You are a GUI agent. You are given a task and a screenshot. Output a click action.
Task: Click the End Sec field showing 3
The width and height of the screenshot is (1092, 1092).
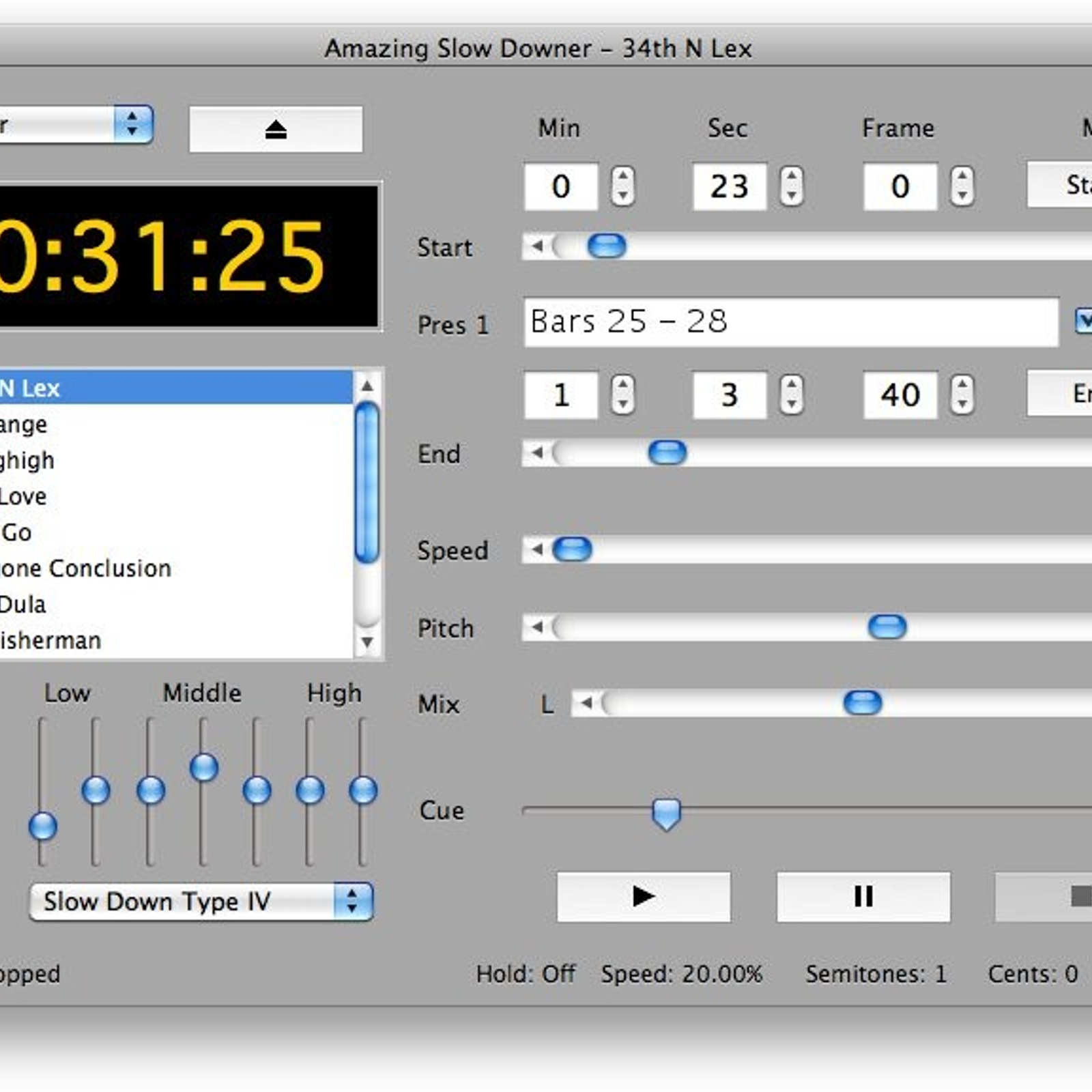[x=730, y=394]
